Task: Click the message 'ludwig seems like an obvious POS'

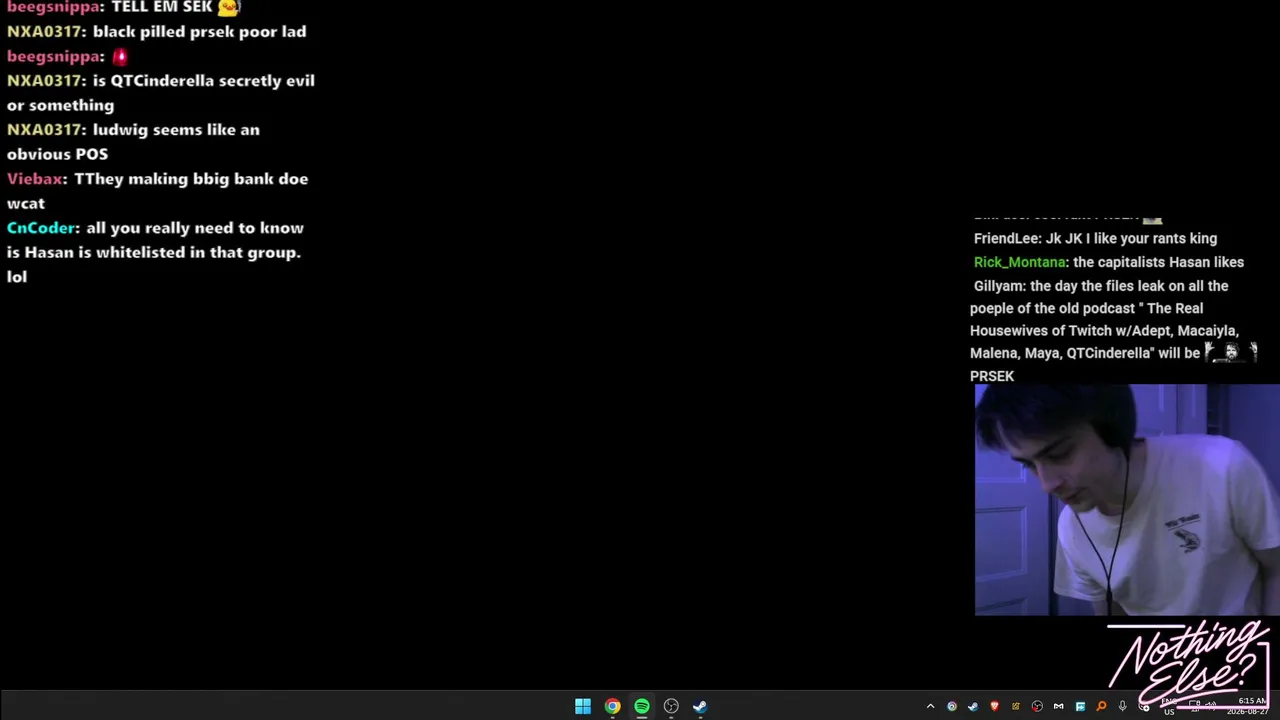Action: (133, 142)
